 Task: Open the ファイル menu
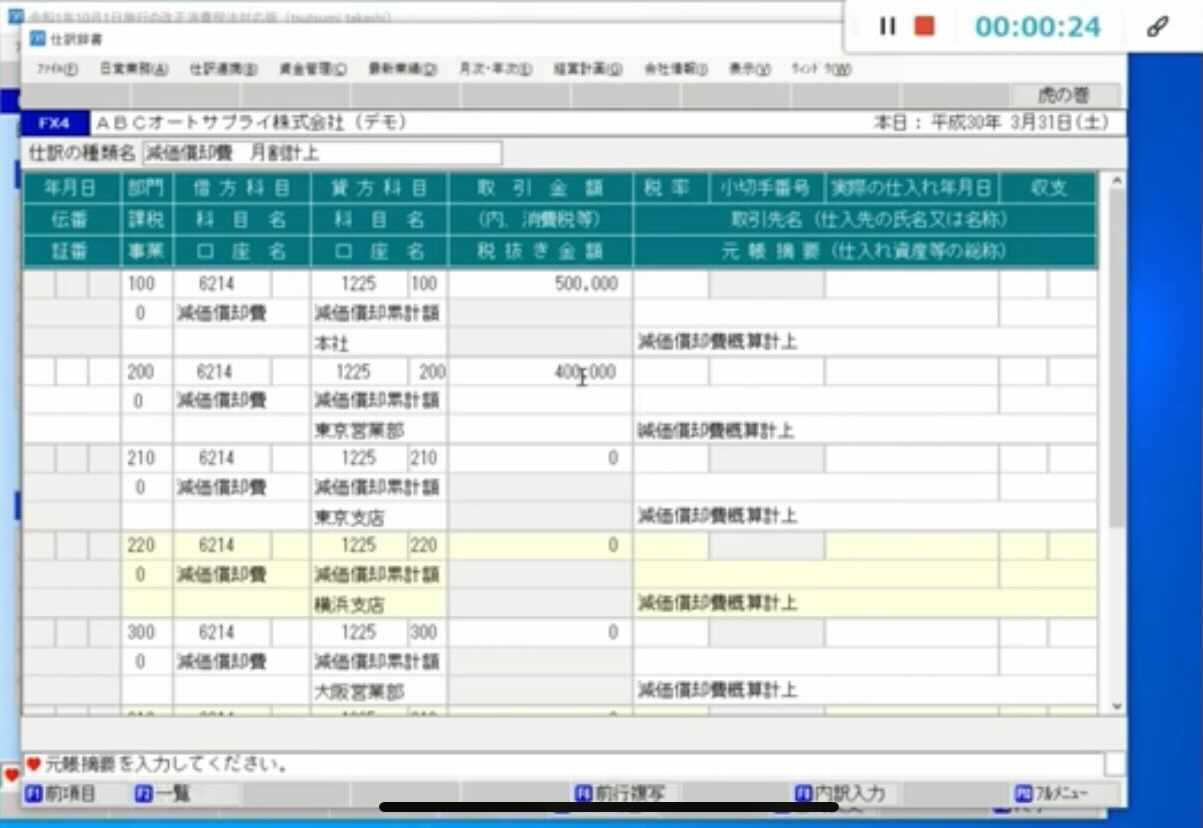click(x=57, y=69)
